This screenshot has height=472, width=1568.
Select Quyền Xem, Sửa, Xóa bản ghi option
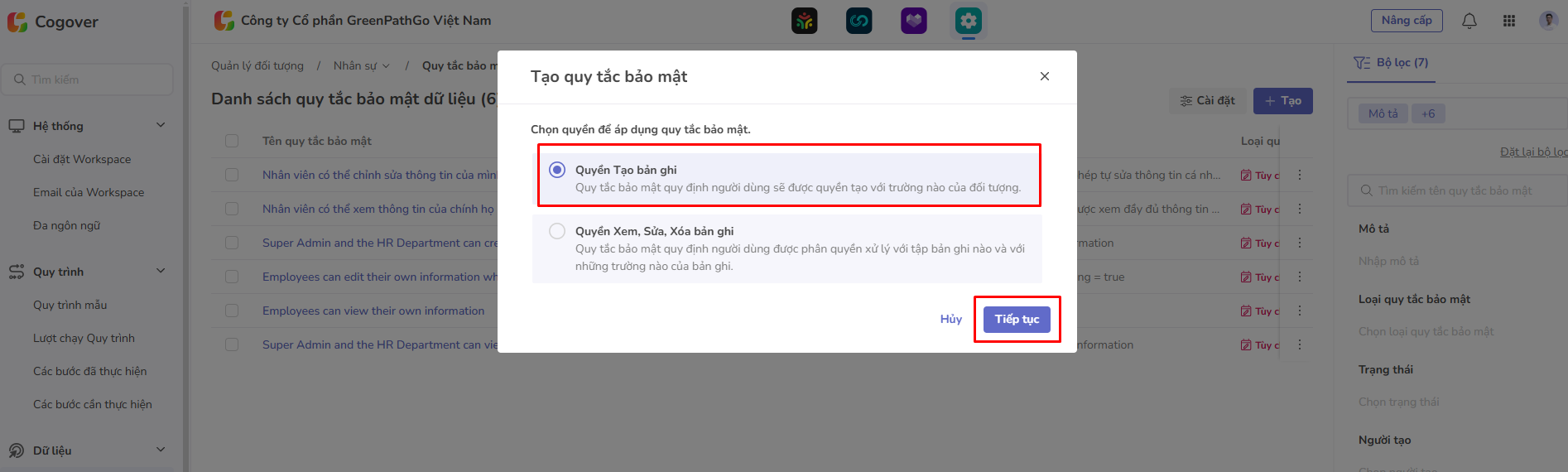tap(557, 231)
